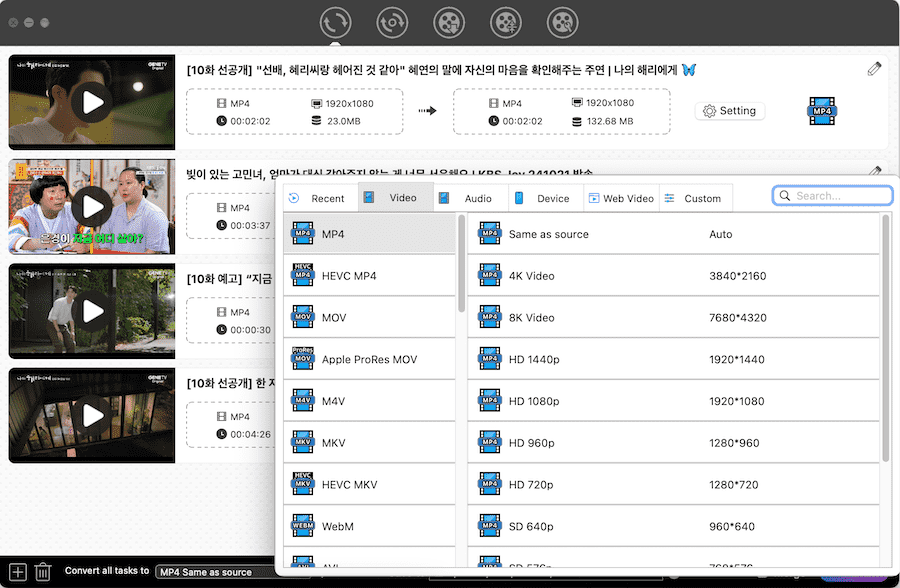Choose the SD 640p preset
Screen dimensions: 900x588
[x=673, y=526]
